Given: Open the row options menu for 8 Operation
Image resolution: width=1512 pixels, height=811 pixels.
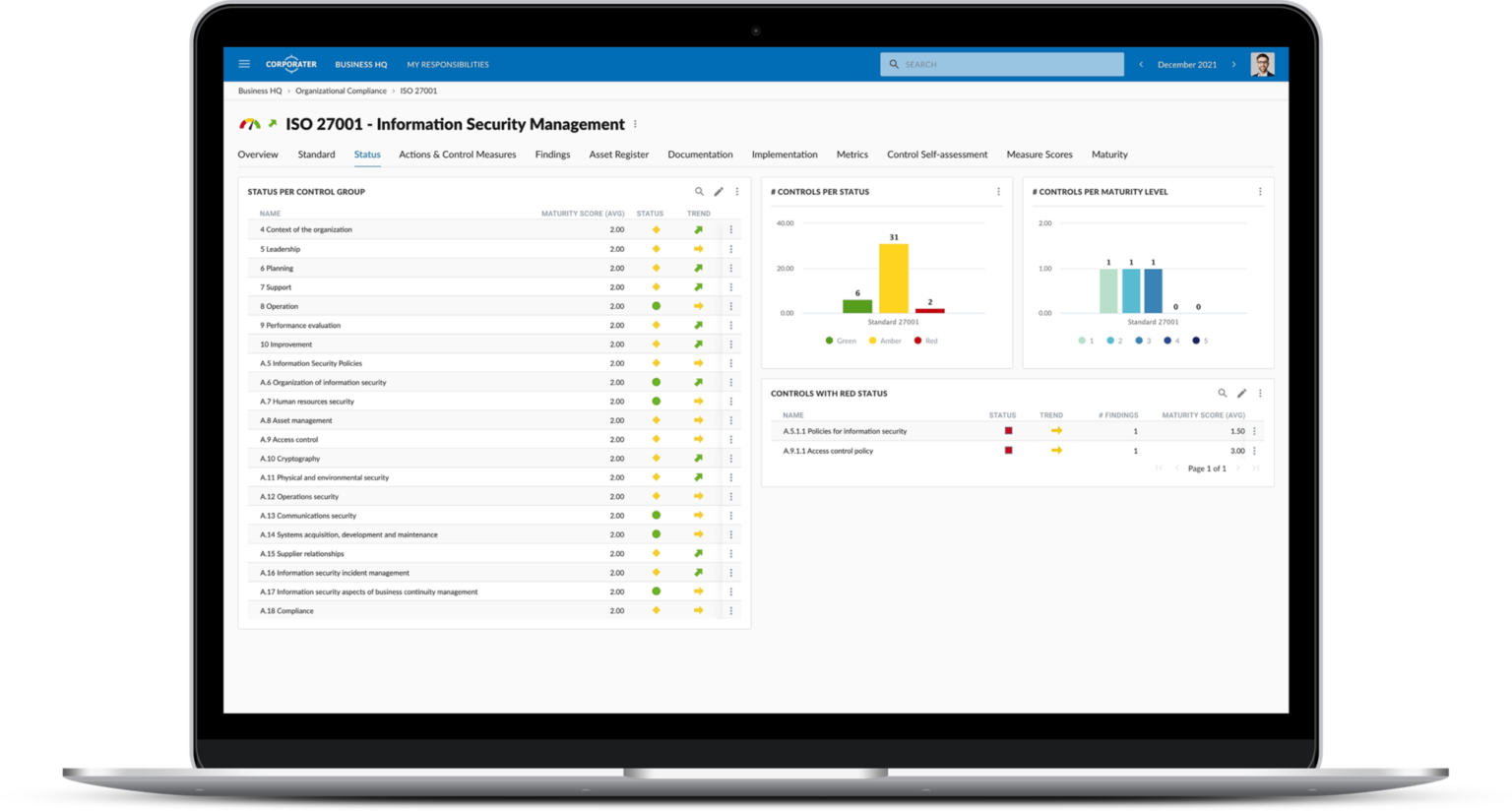Looking at the screenshot, I should tap(729, 306).
